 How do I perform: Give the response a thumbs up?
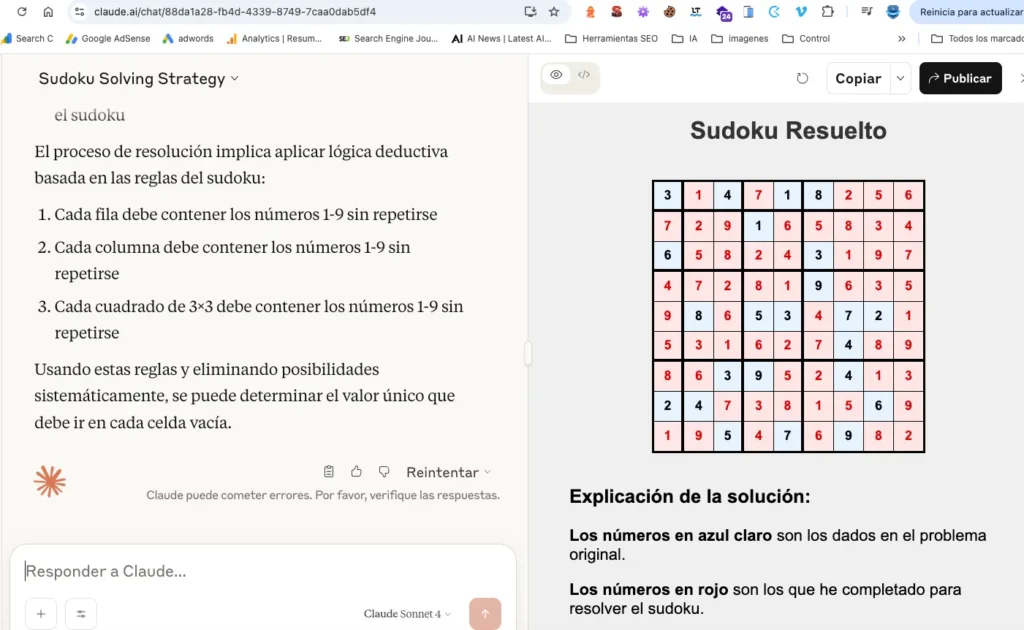pos(356,471)
